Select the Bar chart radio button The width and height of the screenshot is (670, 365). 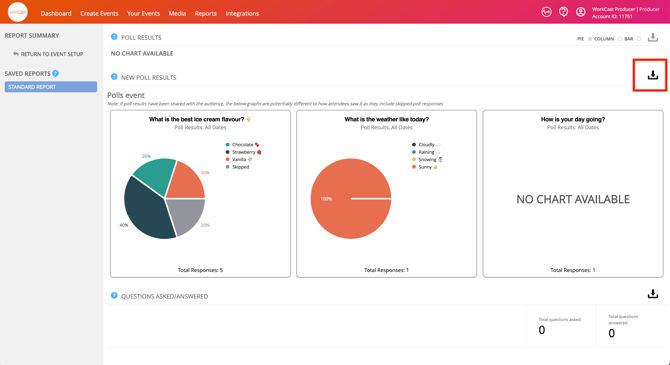pos(639,39)
